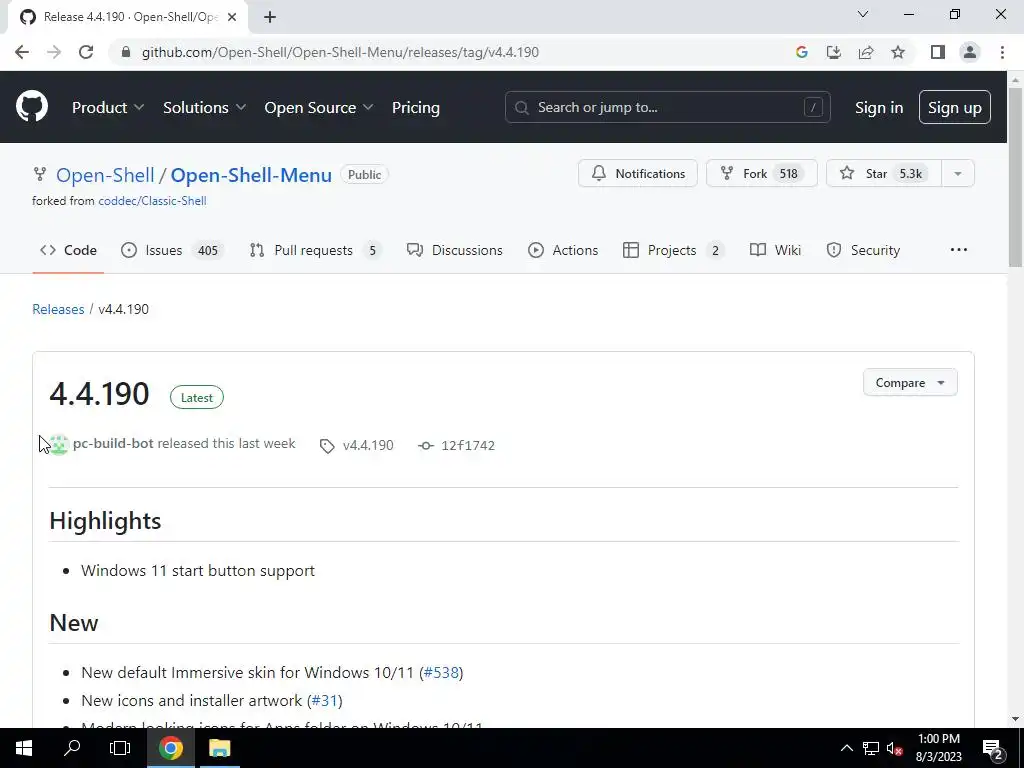Click the address bar URL
The width and height of the screenshot is (1024, 768).
tap(340, 52)
